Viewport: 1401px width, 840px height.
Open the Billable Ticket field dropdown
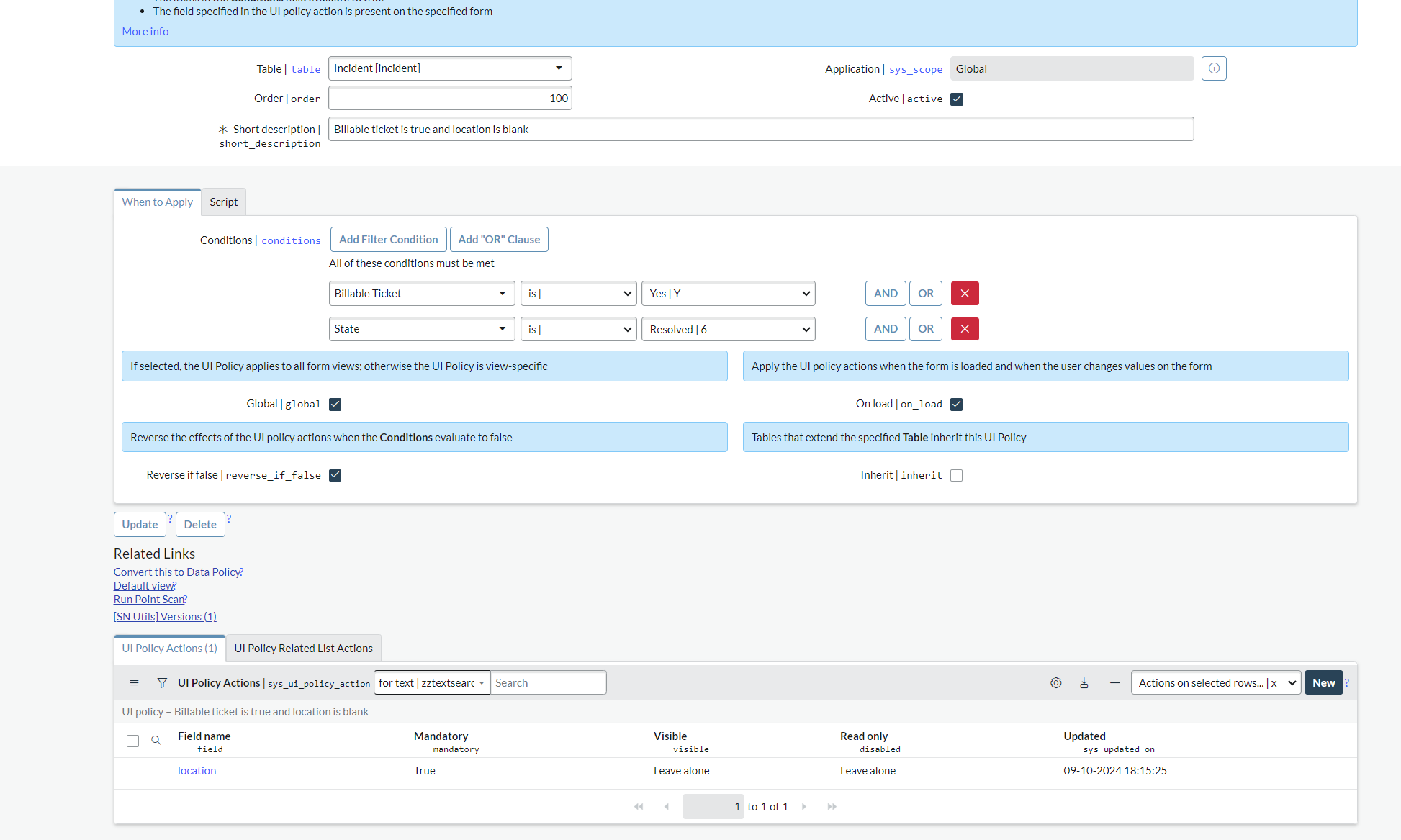422,294
